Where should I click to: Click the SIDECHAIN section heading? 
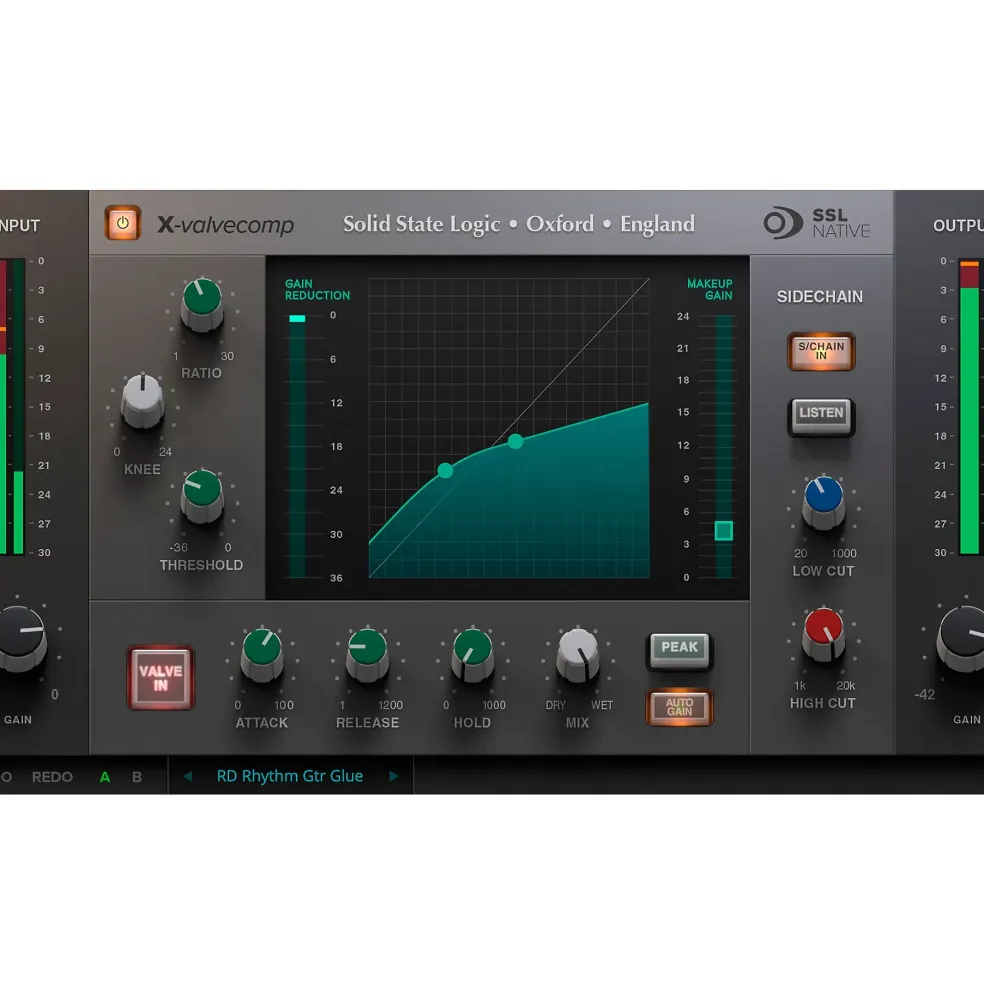[820, 297]
